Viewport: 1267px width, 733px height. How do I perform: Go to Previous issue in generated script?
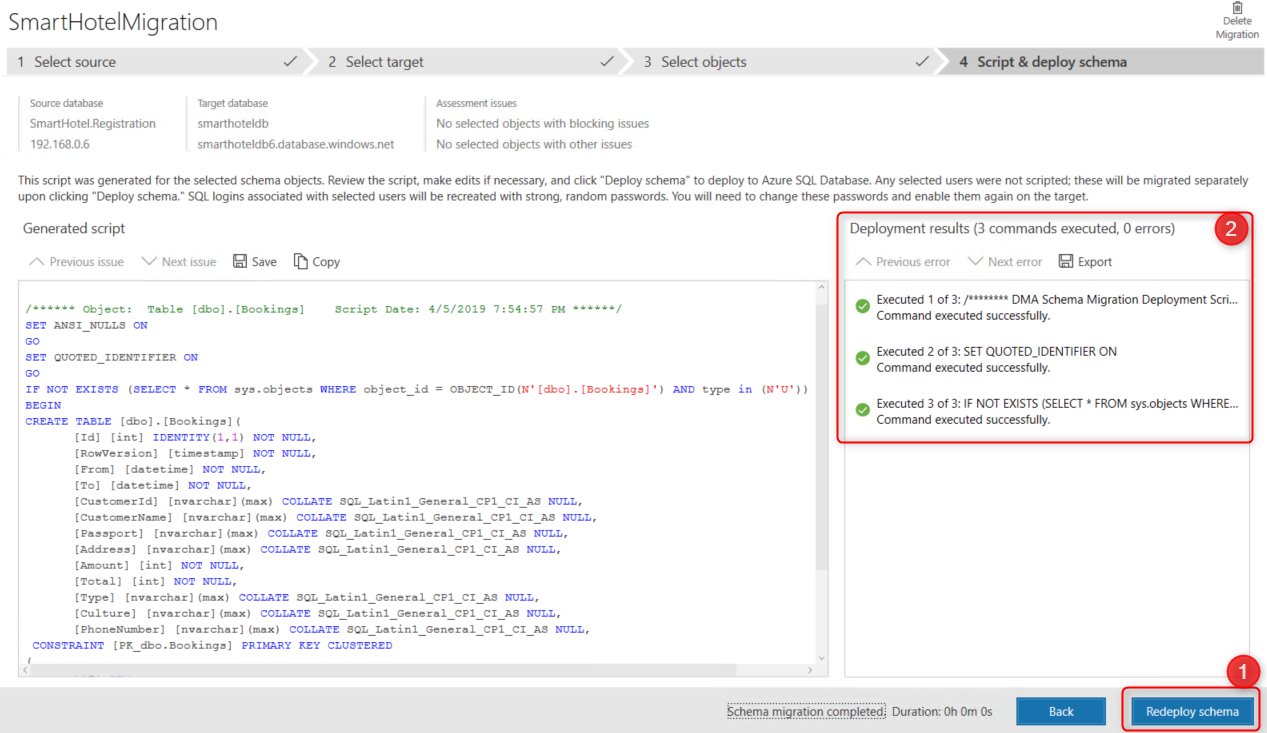click(x=76, y=261)
